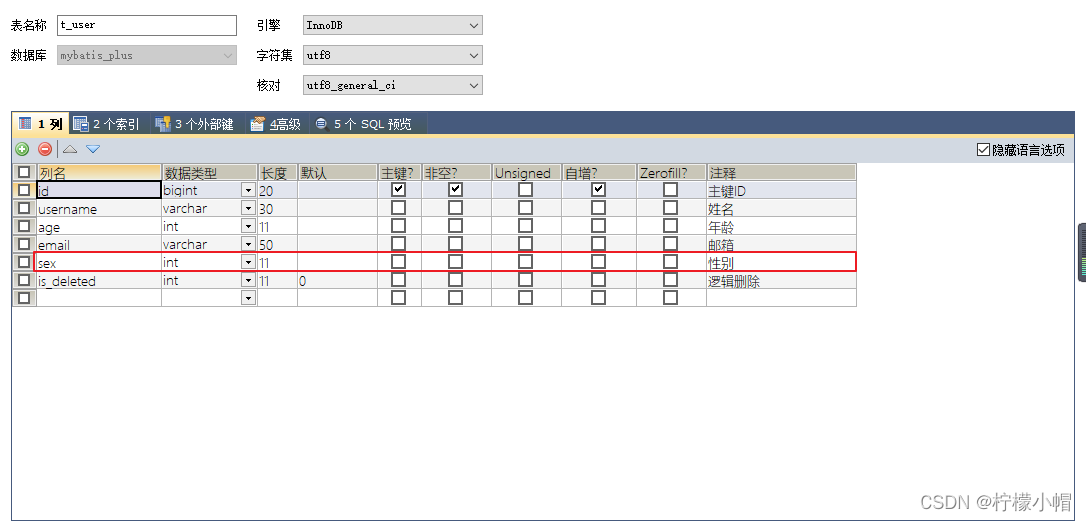Check 非空 checkbox for username row
This screenshot has height=521, width=1086.
(x=455, y=207)
